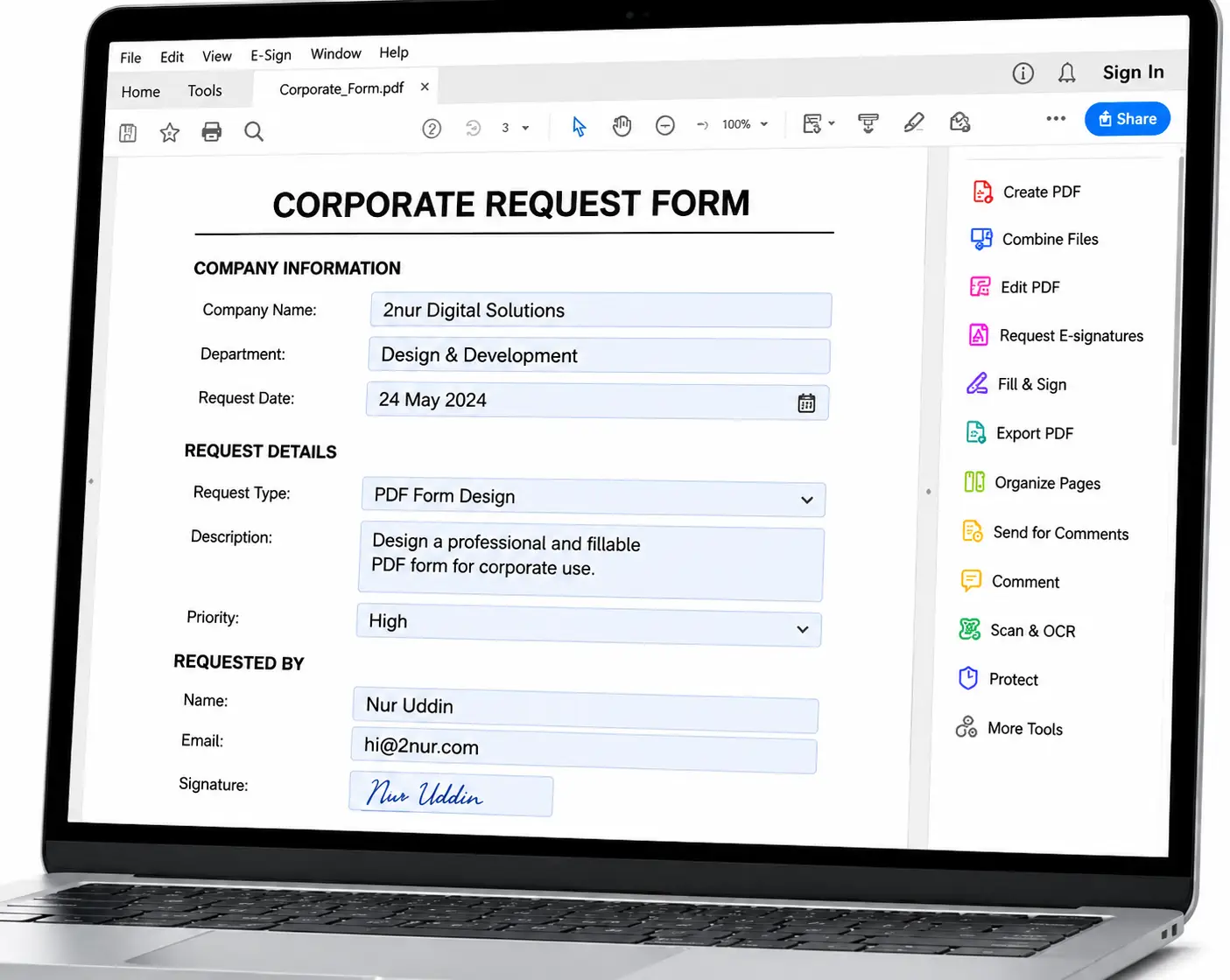1230x980 pixels.
Task: Open the search magnifier tool
Action: coord(254,131)
